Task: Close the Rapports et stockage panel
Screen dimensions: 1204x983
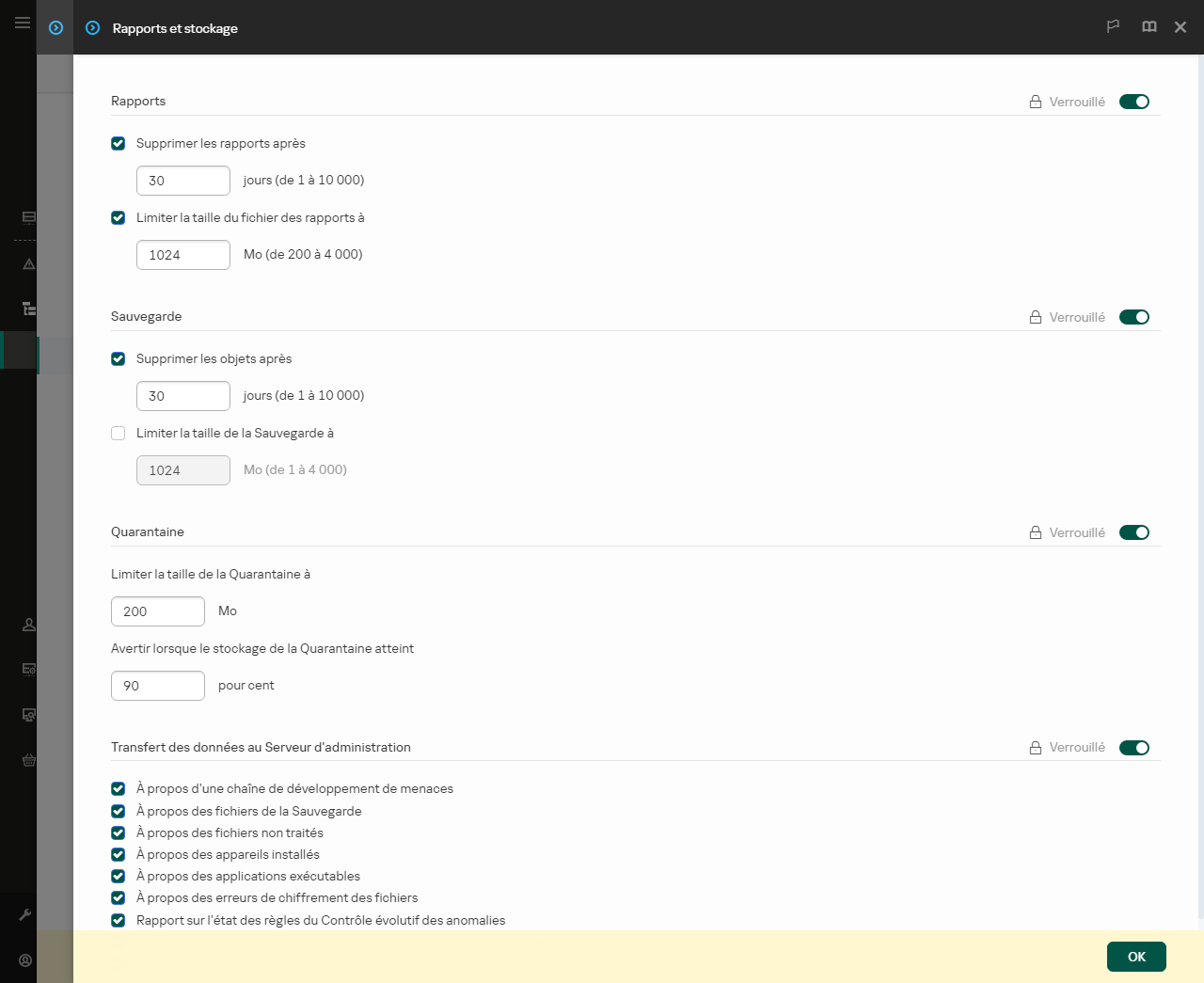Action: (1180, 27)
